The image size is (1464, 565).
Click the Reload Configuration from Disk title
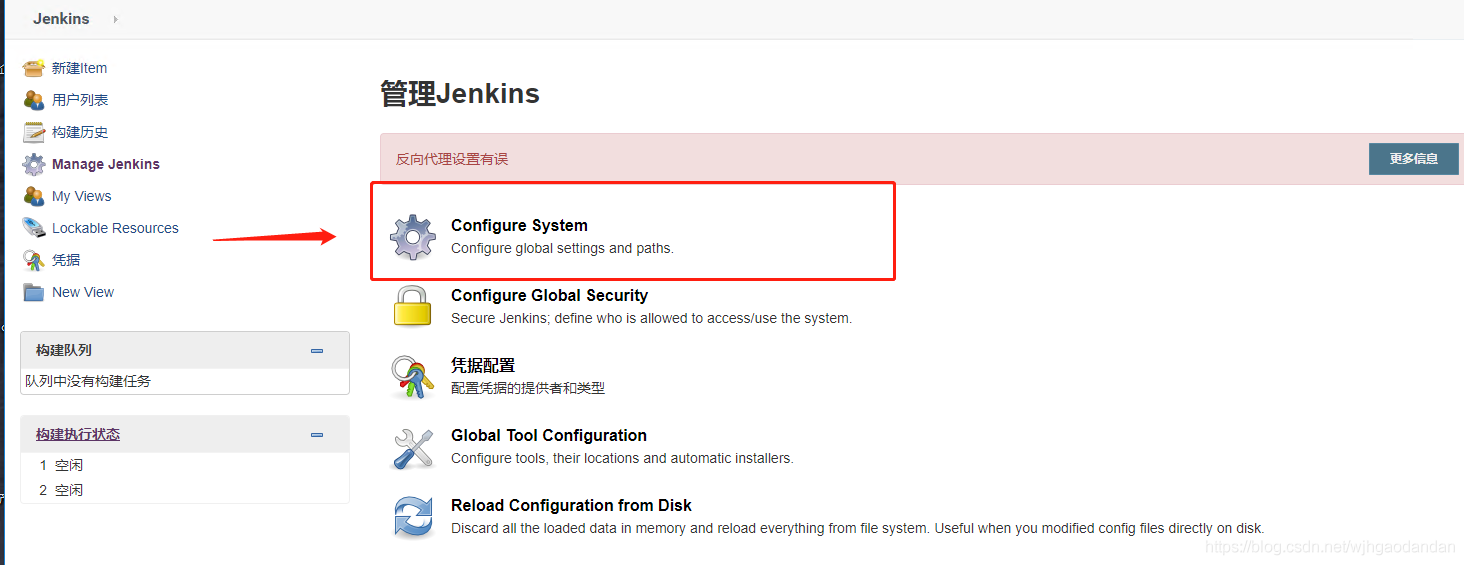(x=571, y=506)
